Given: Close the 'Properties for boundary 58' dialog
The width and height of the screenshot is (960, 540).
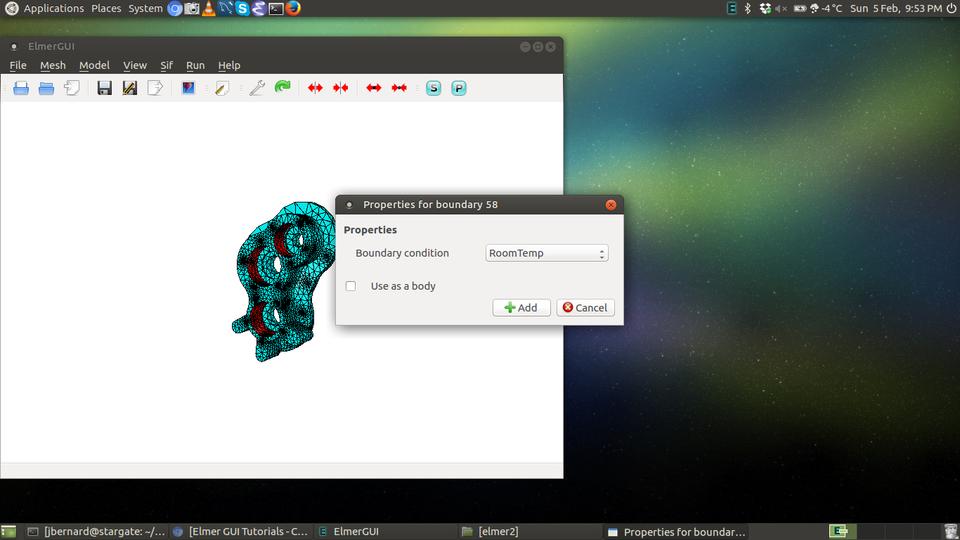Looking at the screenshot, I should (x=610, y=204).
